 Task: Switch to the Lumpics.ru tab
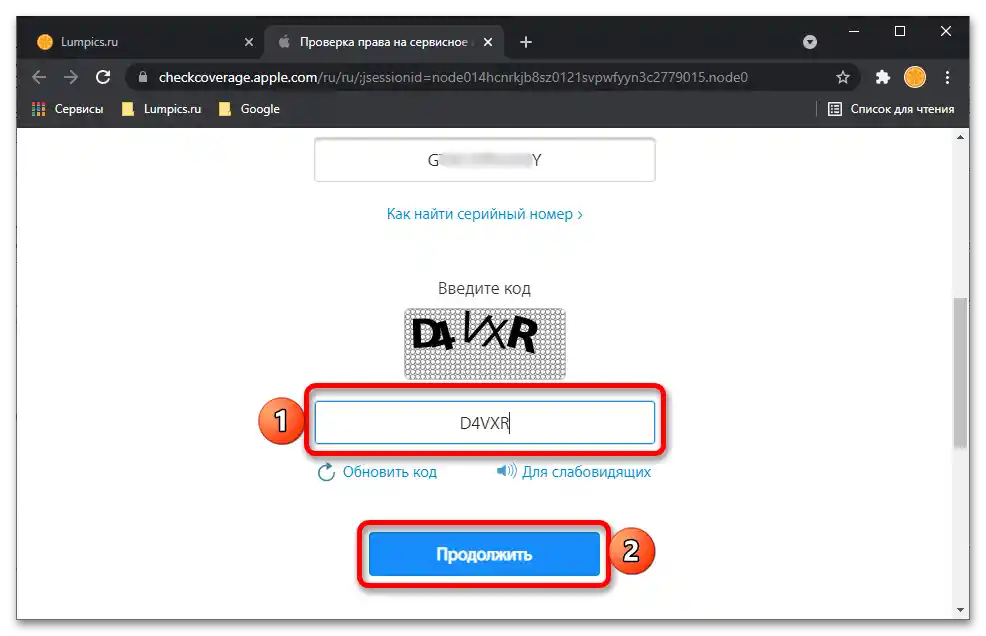point(146,42)
